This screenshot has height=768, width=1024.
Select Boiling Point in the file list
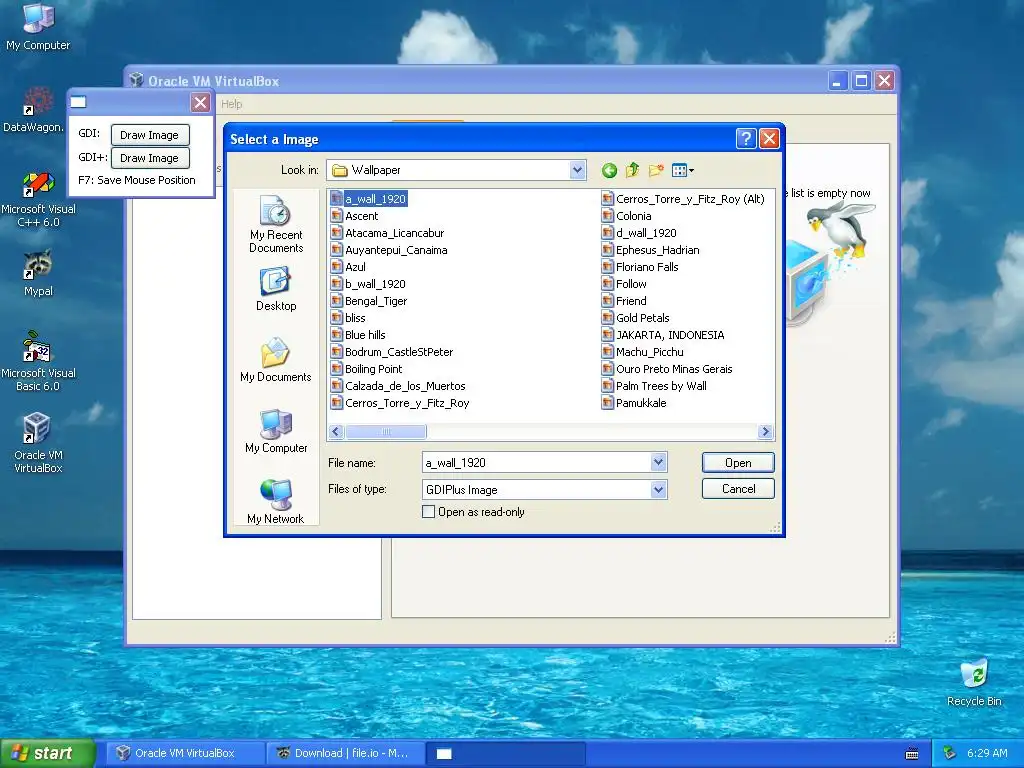point(366,369)
